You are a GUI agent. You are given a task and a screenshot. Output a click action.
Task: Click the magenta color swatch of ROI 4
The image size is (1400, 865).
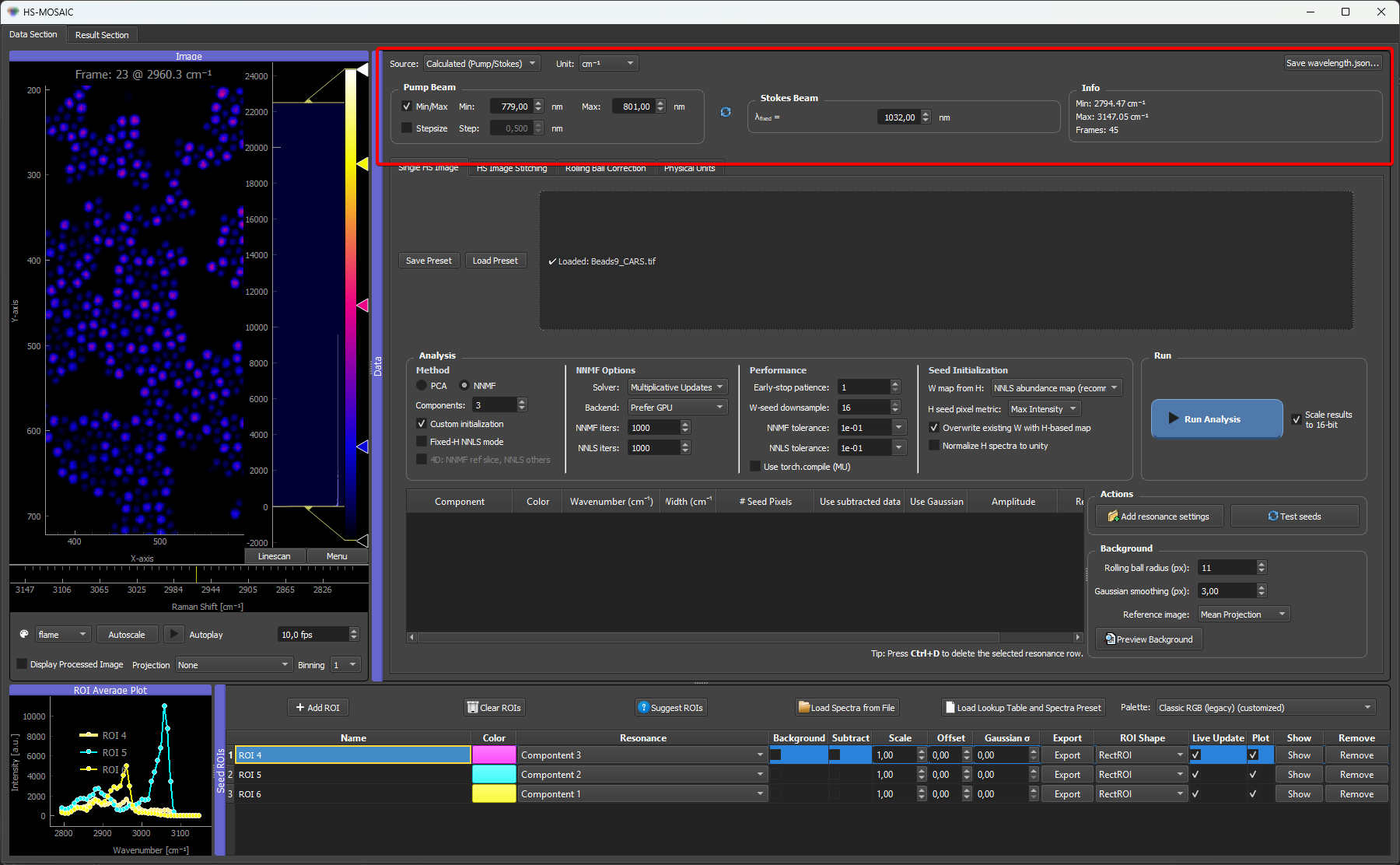[x=494, y=755]
